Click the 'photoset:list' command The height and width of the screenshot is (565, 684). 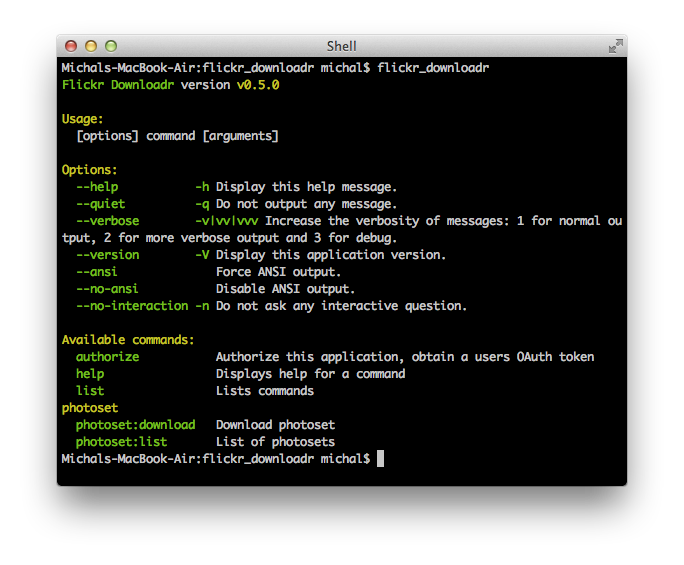coord(121,442)
